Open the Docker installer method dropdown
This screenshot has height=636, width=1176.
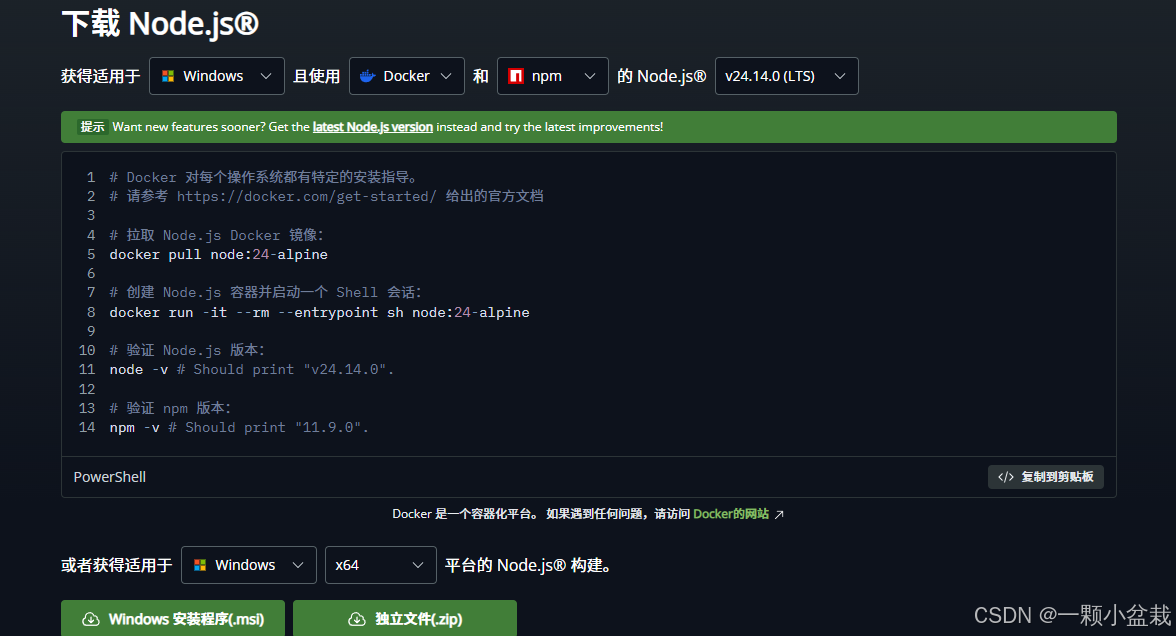[x=406, y=75]
